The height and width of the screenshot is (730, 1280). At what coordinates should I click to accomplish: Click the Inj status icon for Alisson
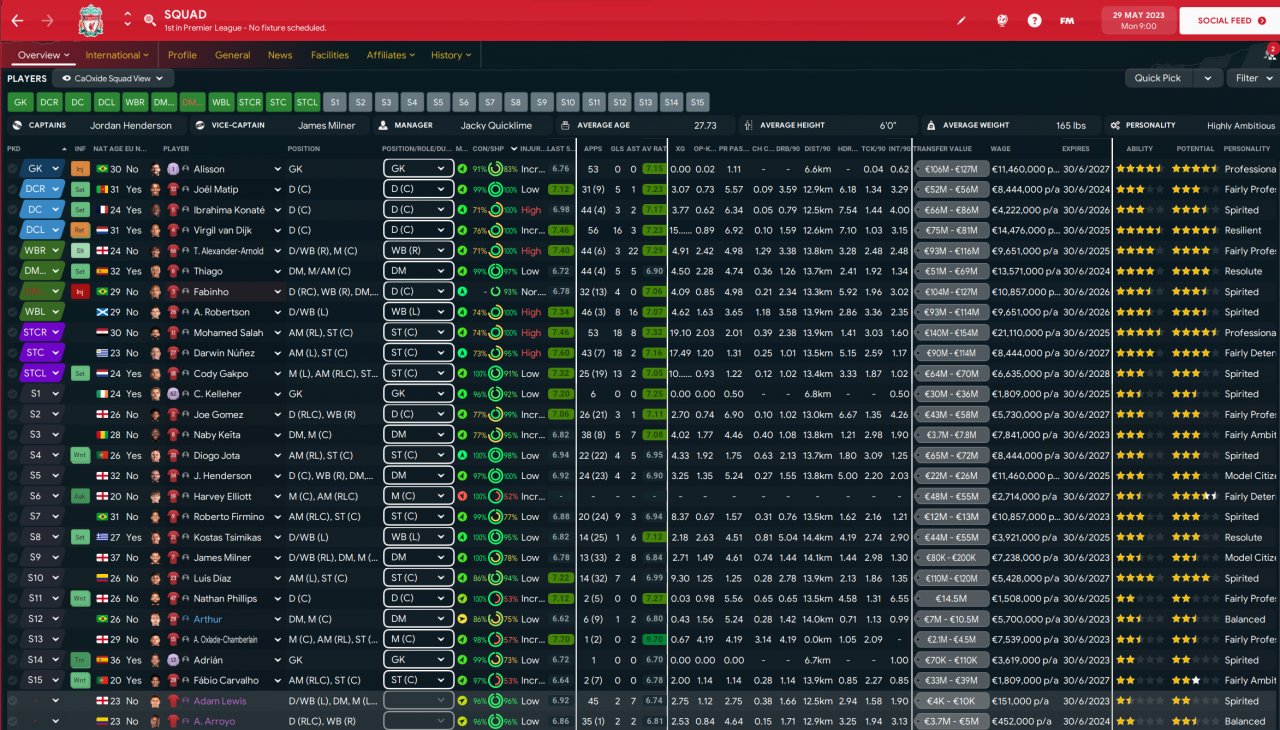coord(80,169)
